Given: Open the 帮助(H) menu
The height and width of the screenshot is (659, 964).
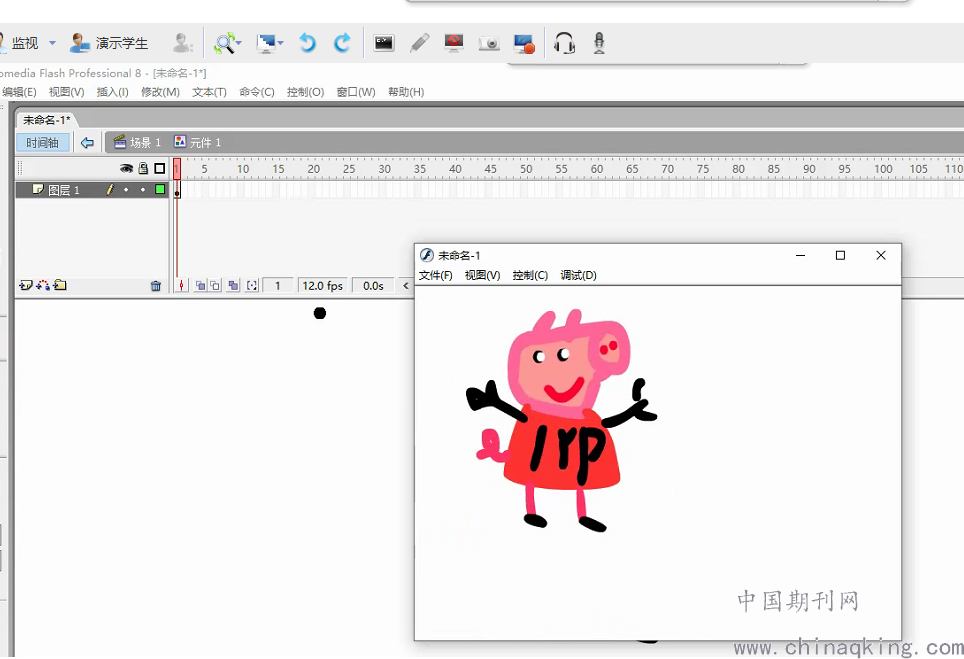Looking at the screenshot, I should pyautogui.click(x=406, y=92).
